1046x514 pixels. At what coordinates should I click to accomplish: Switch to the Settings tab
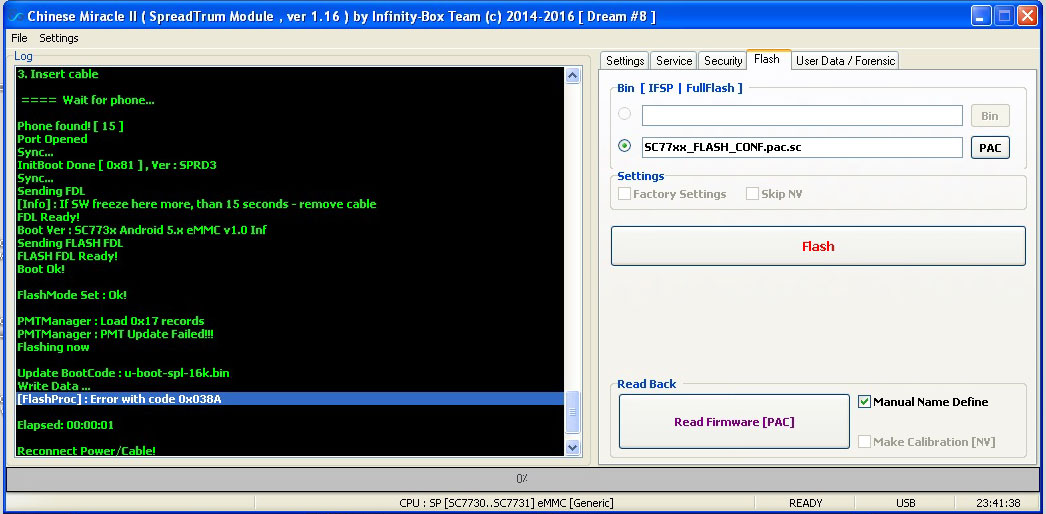point(624,61)
